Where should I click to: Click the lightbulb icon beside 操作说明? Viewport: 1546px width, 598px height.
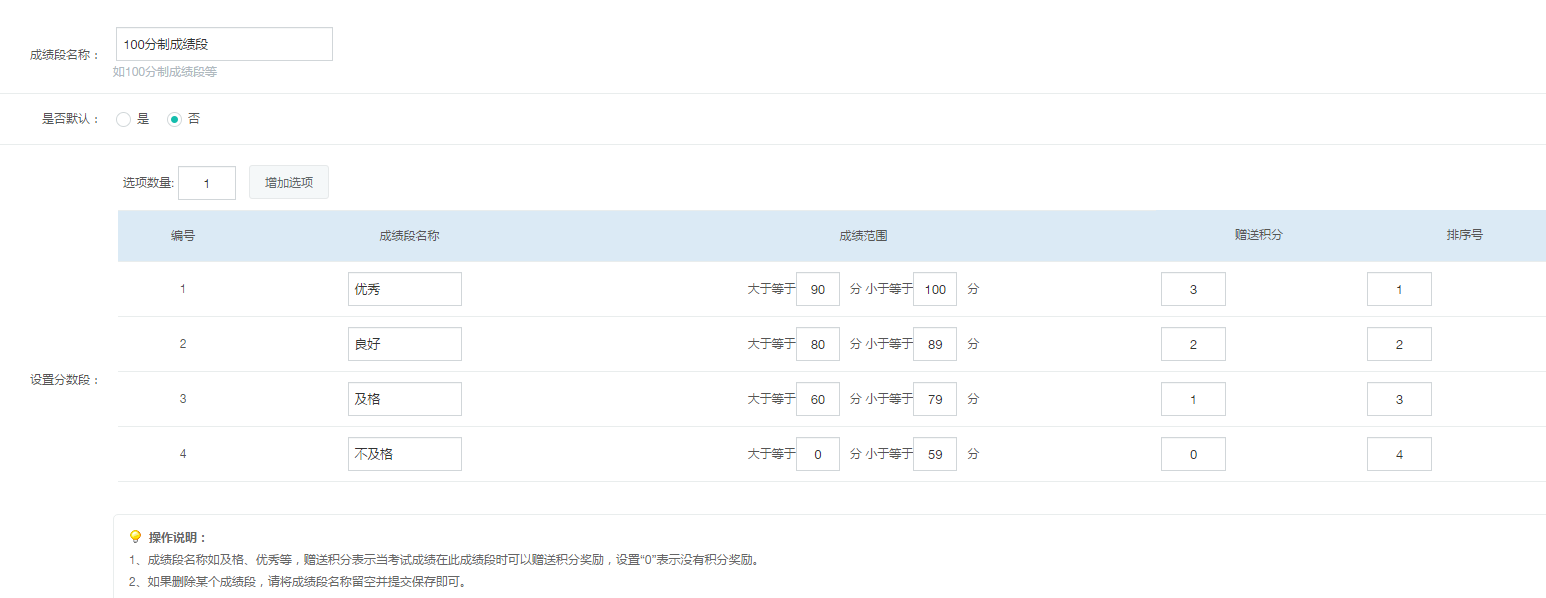(x=136, y=537)
